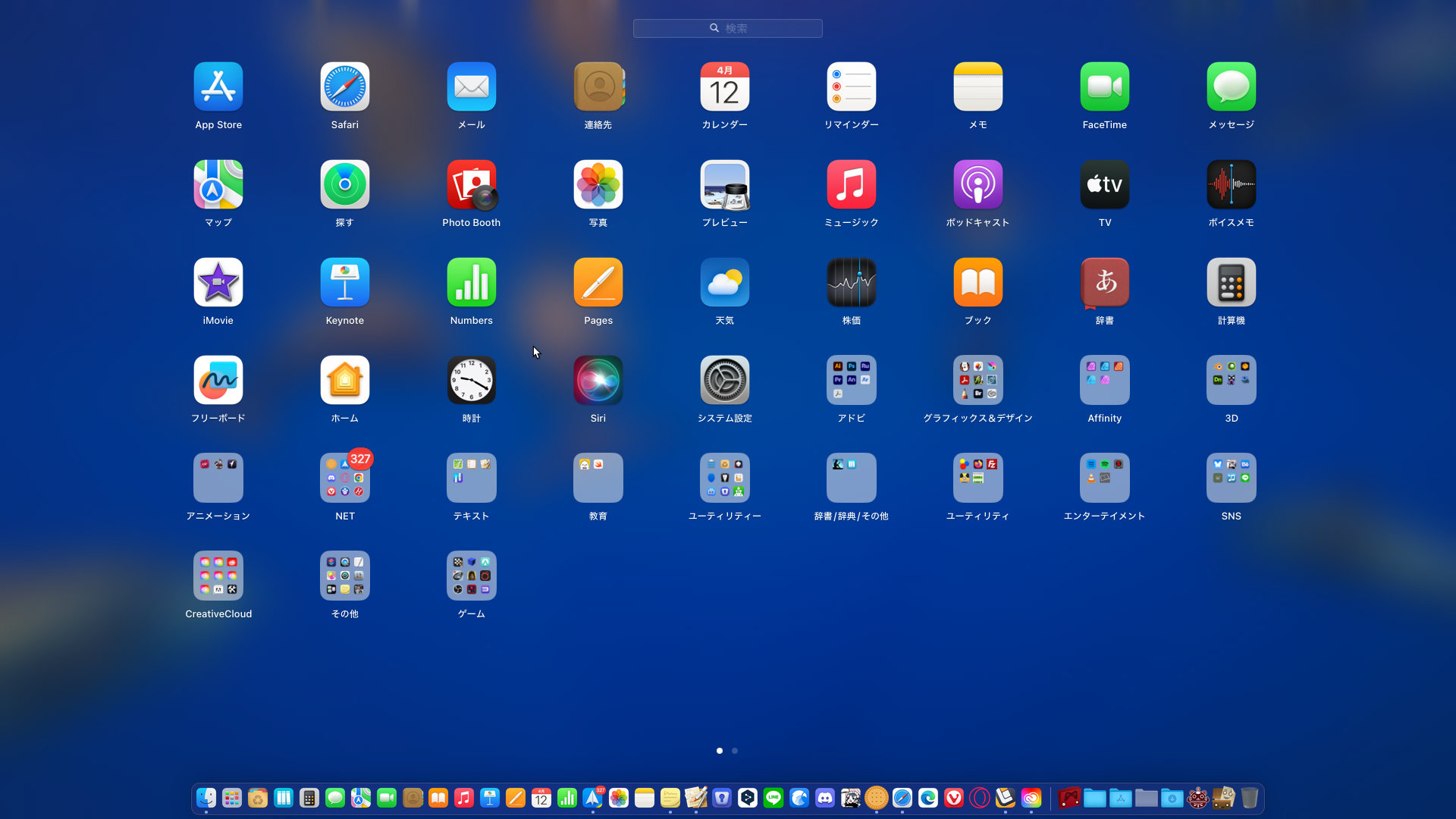The height and width of the screenshot is (819, 1456).
Task: Launch FaceTime from the Launchpad grid
Action: pyautogui.click(x=1105, y=86)
